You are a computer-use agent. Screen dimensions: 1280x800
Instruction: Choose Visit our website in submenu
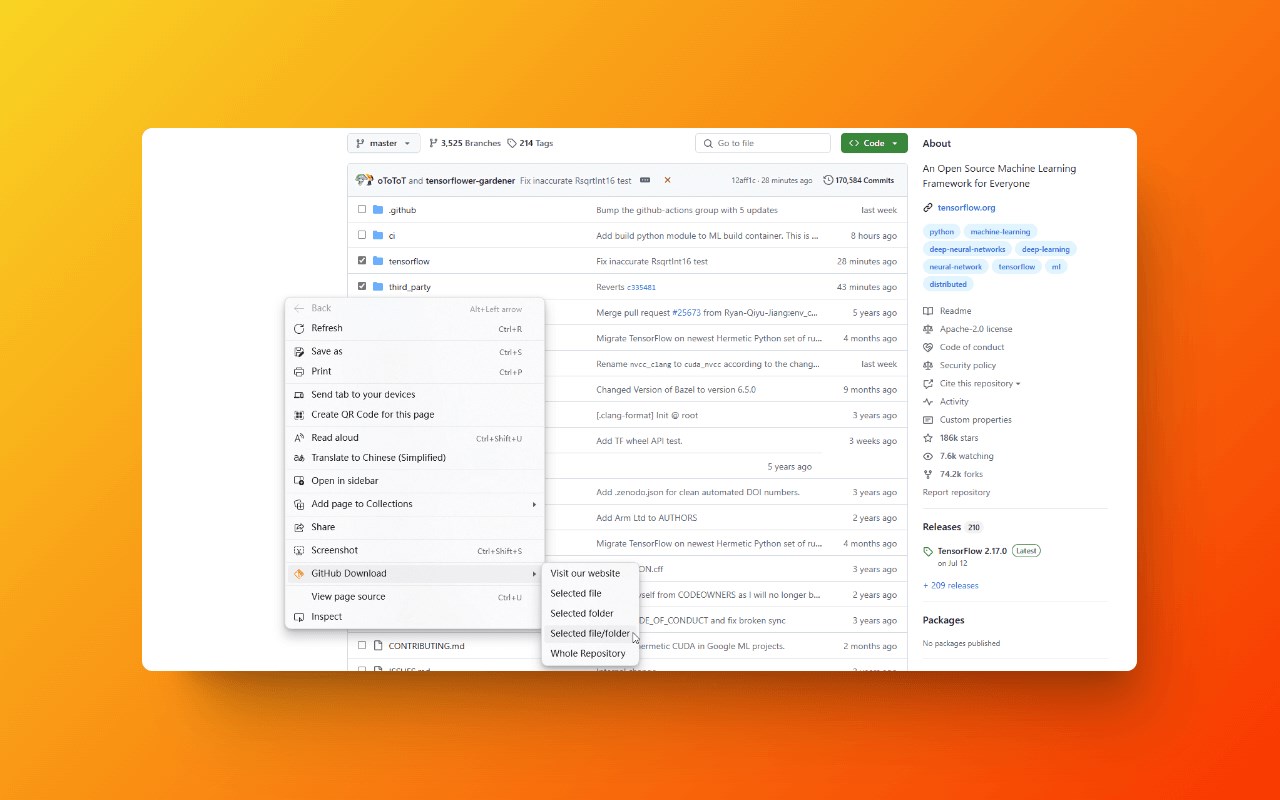tap(590, 573)
